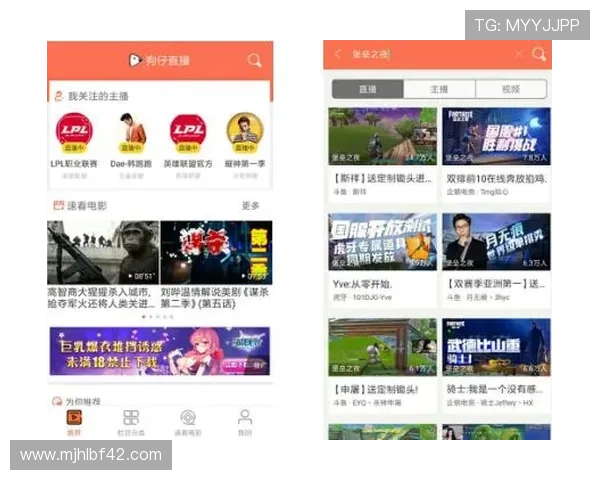This screenshot has height=480, width=600.
Task: Tap the search icon in left app header
Action: click(x=254, y=60)
